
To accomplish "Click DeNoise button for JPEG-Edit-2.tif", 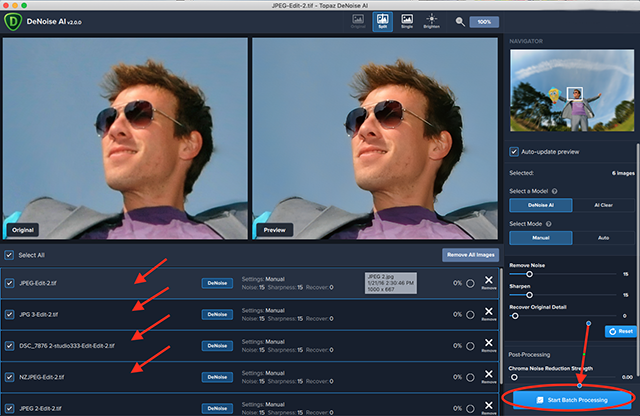I will coord(217,283).
